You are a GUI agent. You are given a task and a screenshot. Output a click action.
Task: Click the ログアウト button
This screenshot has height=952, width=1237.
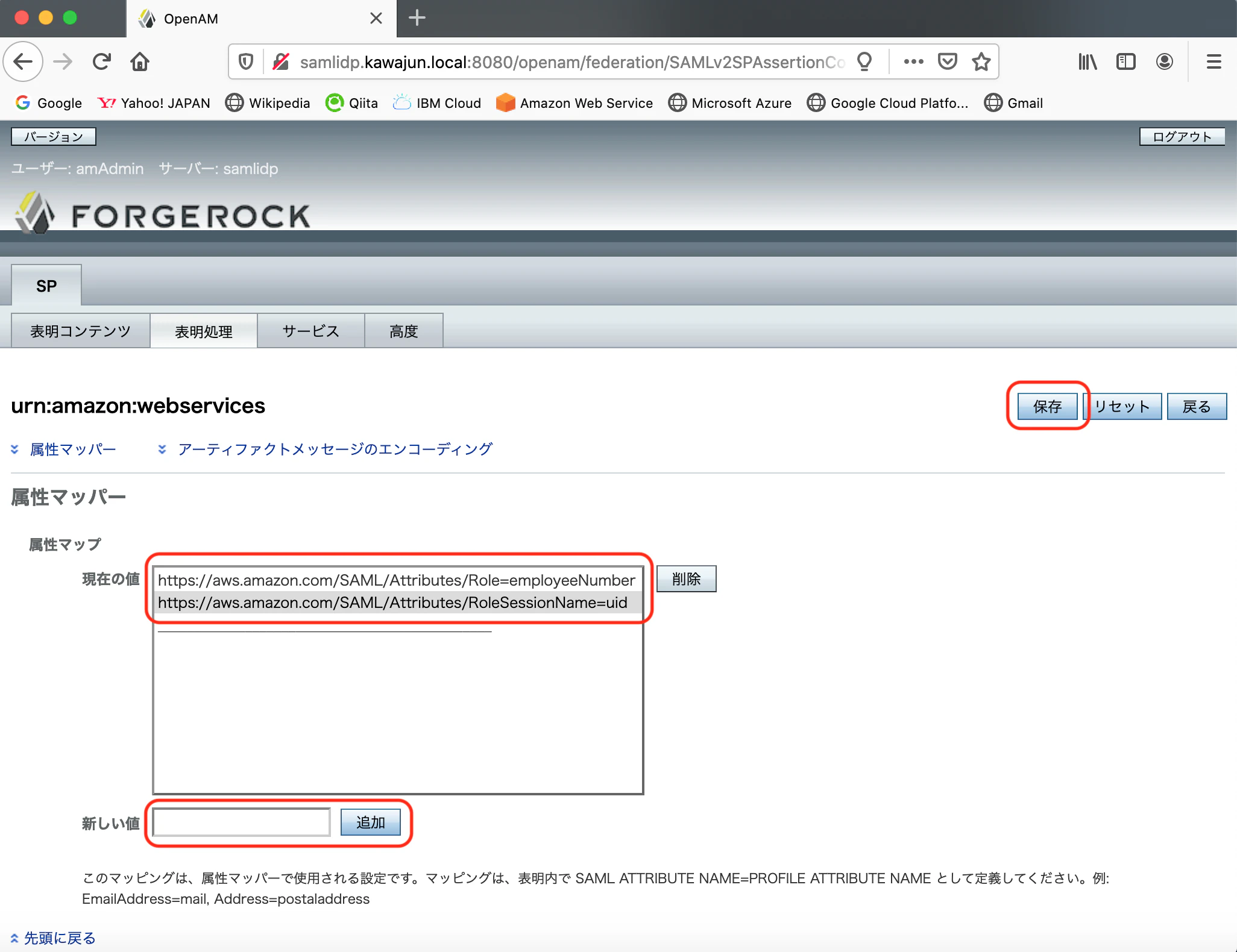[x=1182, y=137]
